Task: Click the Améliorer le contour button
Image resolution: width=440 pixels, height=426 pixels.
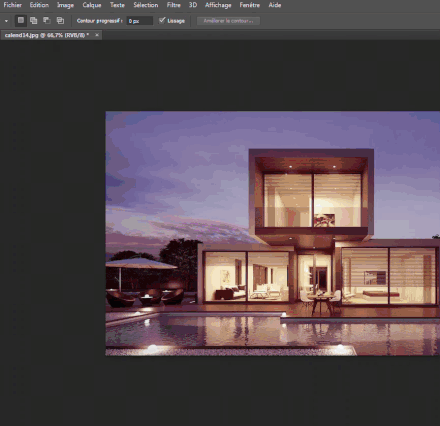Action: [x=228, y=21]
